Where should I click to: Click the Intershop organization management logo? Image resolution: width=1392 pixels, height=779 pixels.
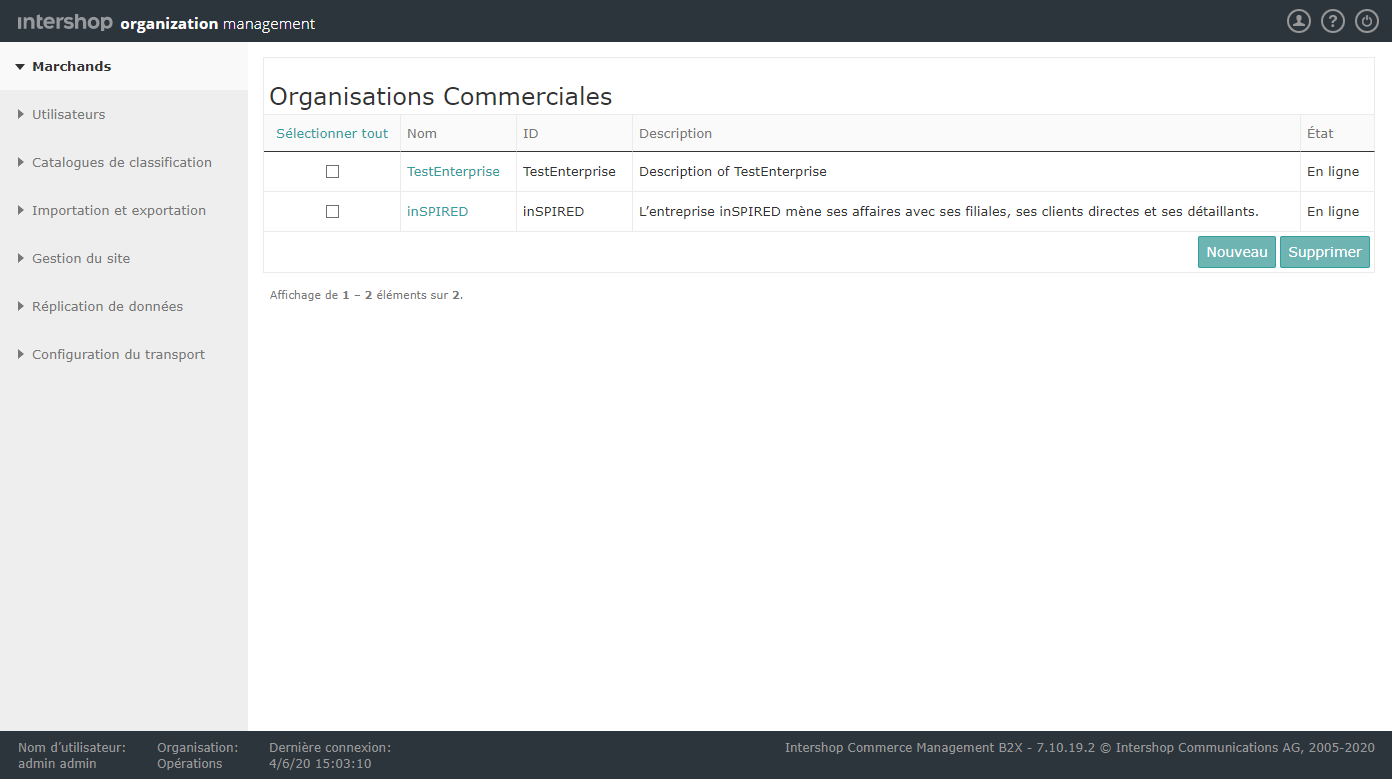pos(166,23)
